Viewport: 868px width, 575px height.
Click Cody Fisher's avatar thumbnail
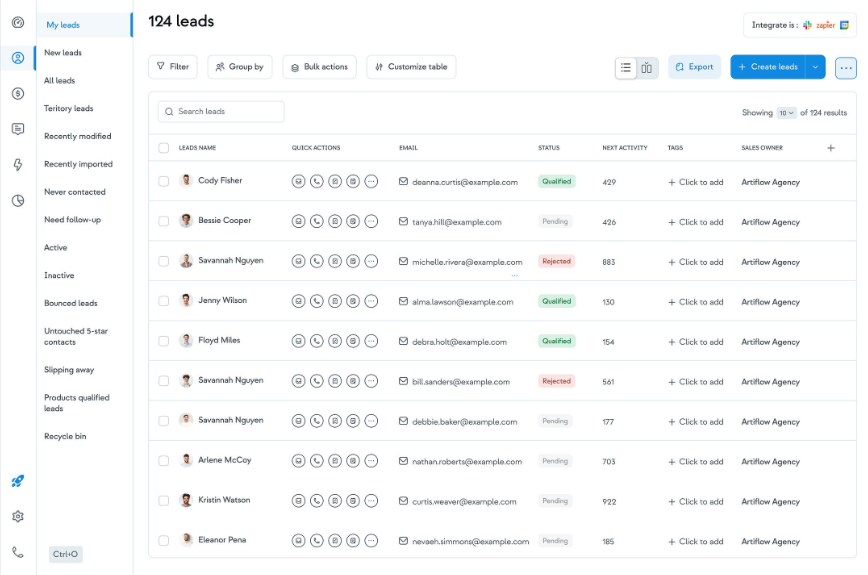point(186,180)
